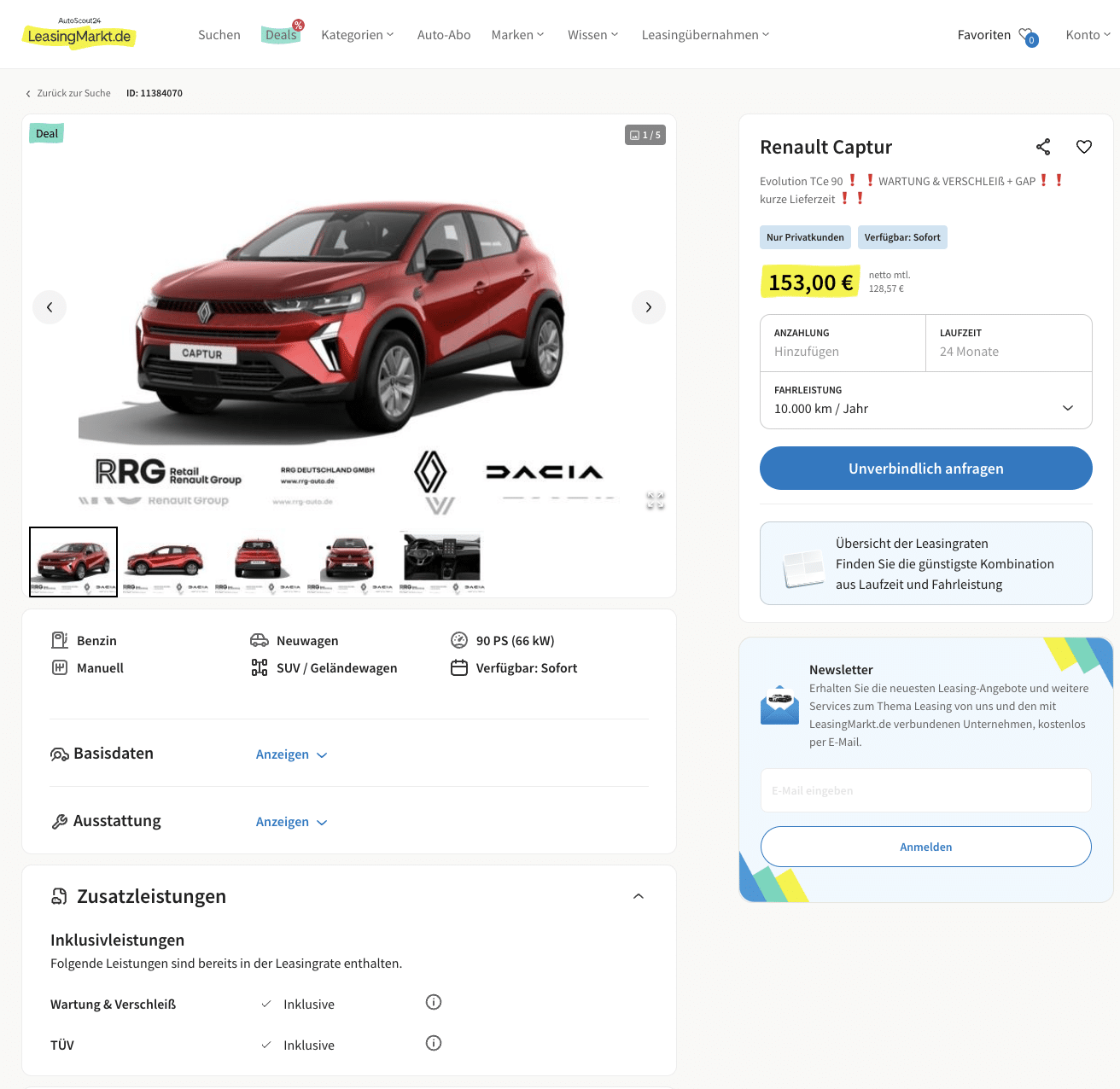Screen dimensions: 1120x1089
Task: Open the Suchen menu item
Action: tap(219, 35)
